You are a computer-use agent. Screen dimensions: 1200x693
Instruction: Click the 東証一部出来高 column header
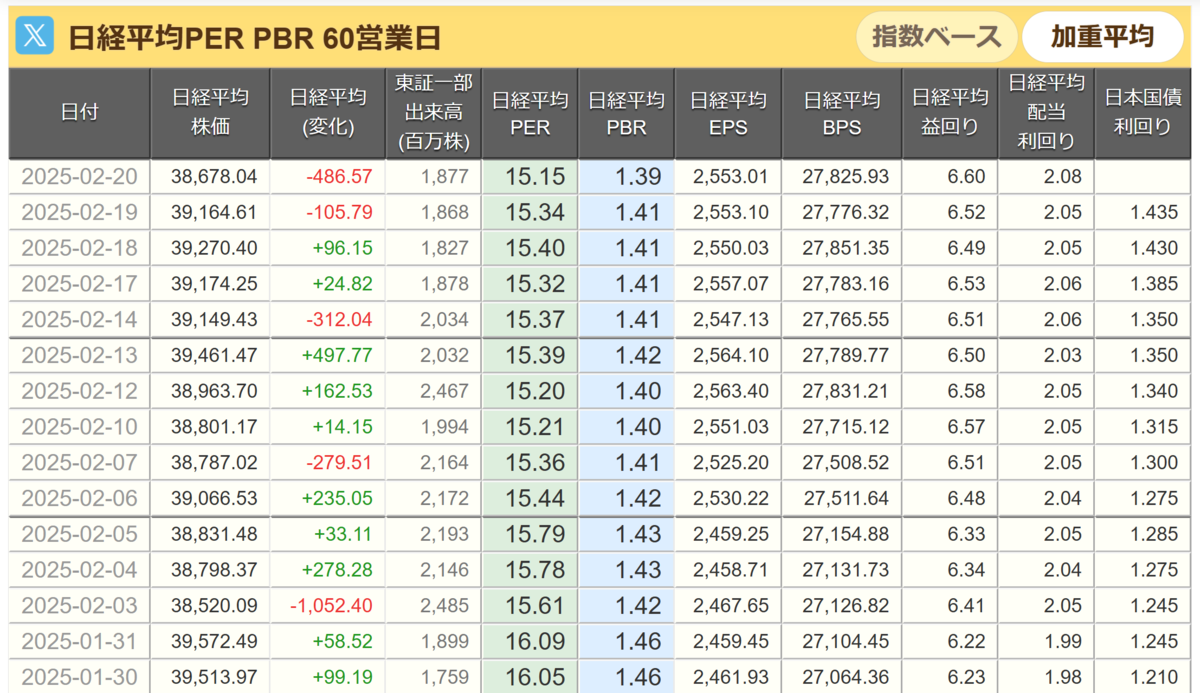tap(433, 113)
